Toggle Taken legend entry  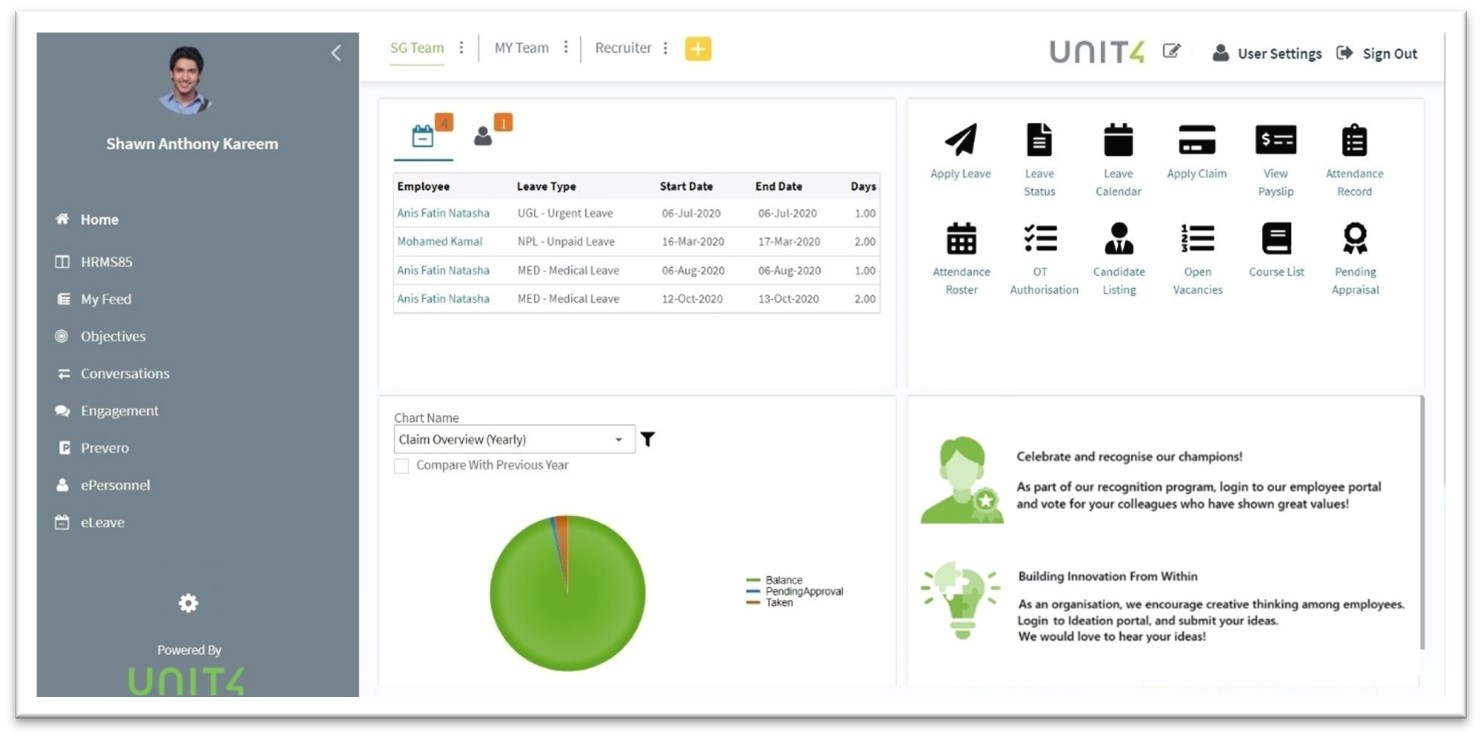[x=770, y=602]
